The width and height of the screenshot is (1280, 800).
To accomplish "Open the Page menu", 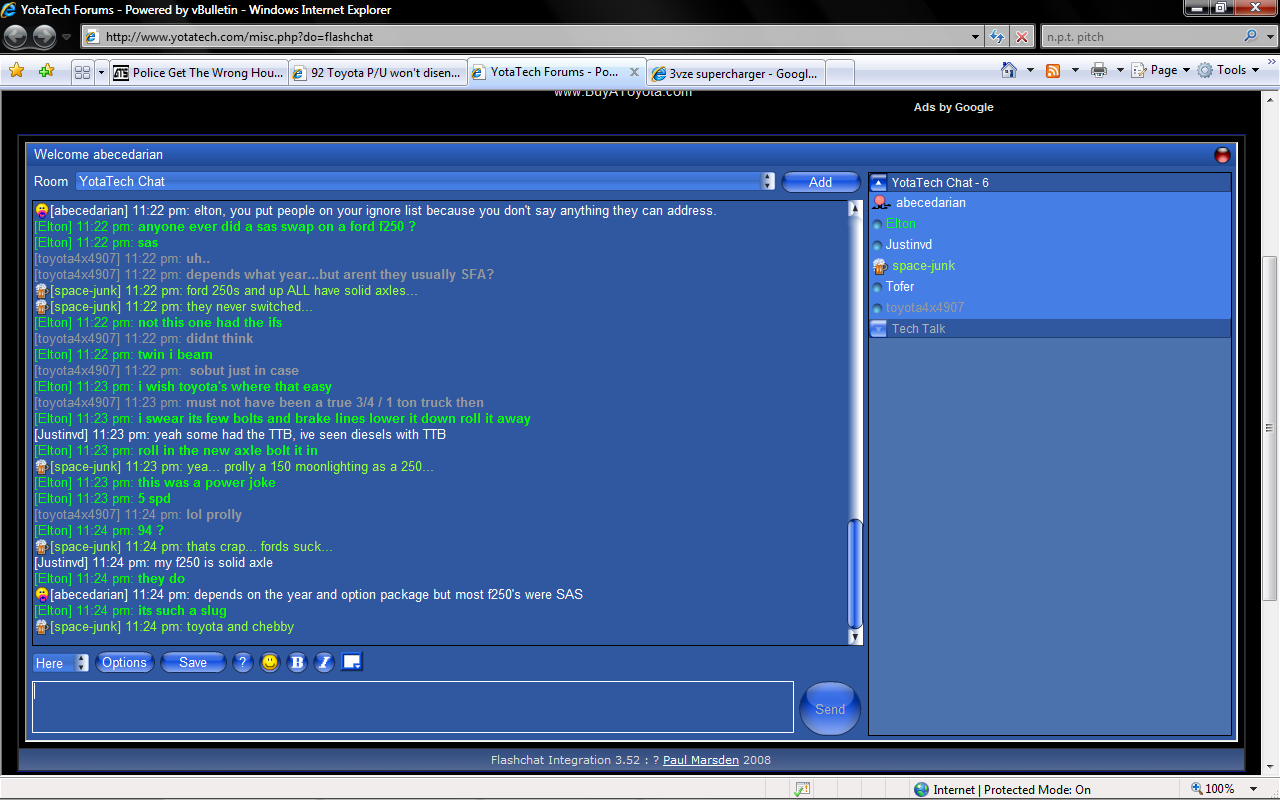I will 1161,70.
